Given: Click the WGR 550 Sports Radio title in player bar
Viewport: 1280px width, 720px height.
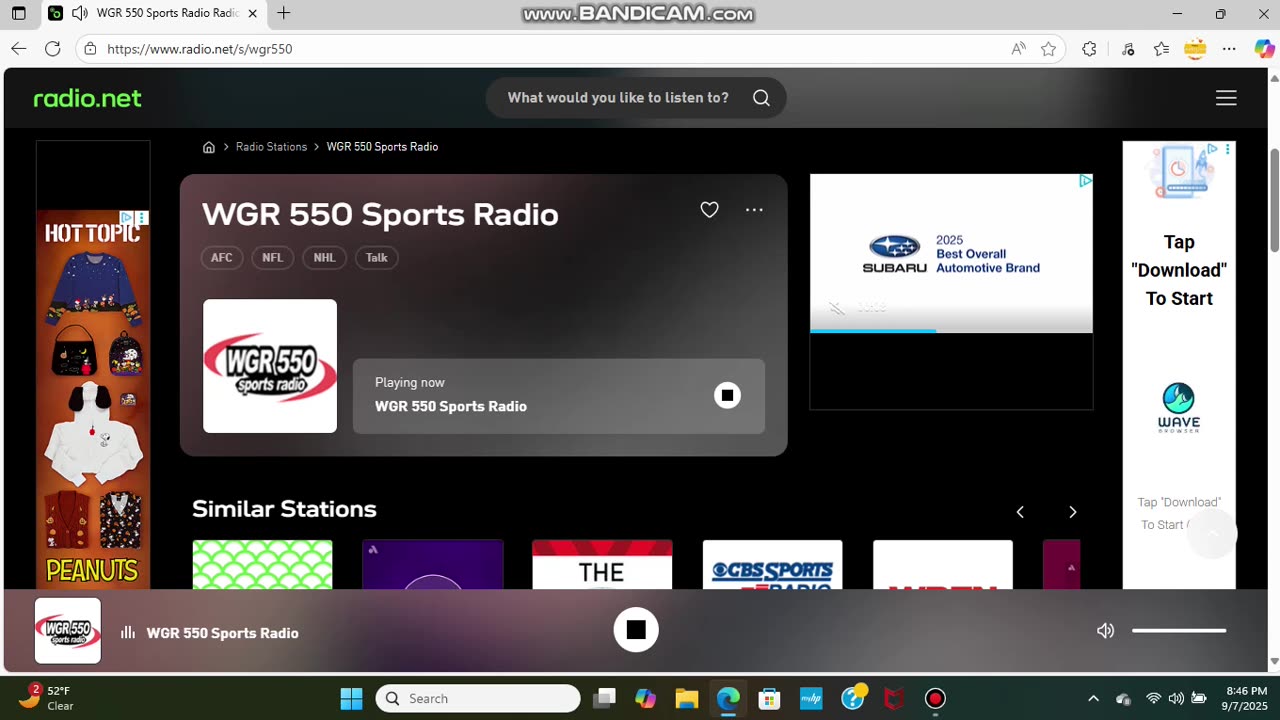Looking at the screenshot, I should coord(222,633).
